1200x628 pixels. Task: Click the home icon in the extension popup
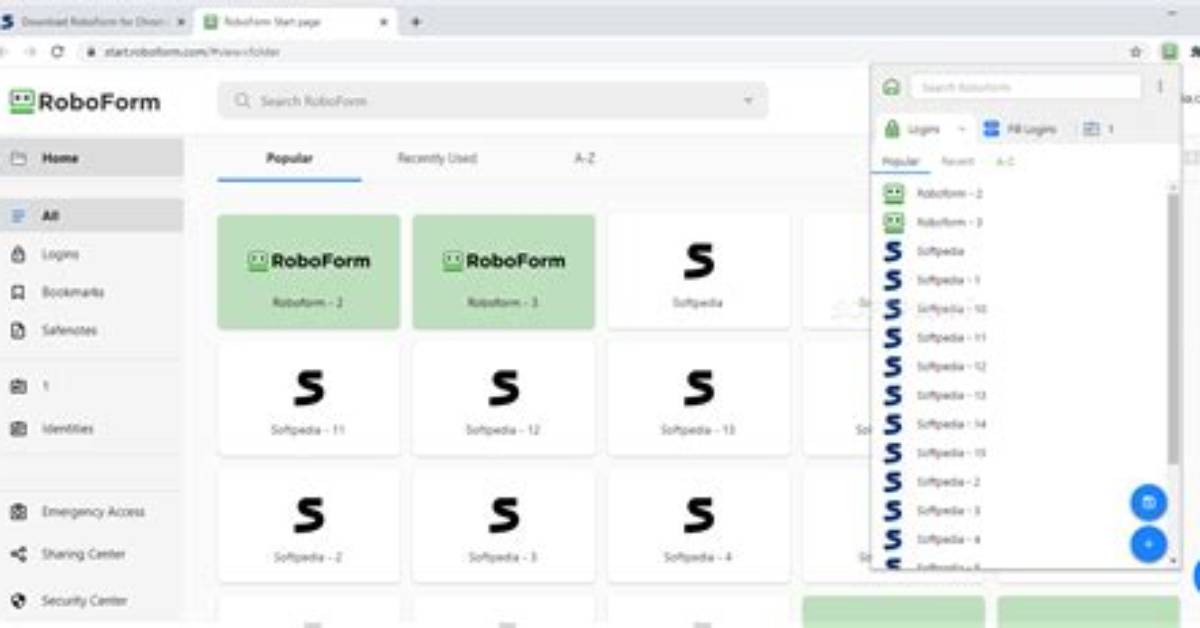pyautogui.click(x=891, y=87)
